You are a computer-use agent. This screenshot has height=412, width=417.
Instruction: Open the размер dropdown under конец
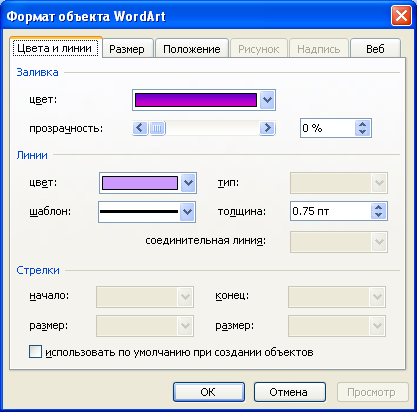(337, 326)
